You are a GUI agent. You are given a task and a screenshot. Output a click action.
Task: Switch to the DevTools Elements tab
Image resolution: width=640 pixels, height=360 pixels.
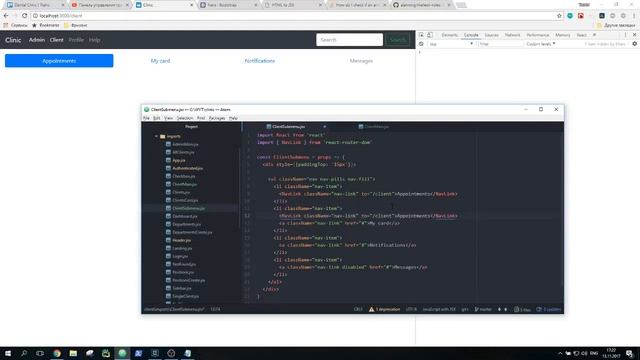click(x=449, y=35)
